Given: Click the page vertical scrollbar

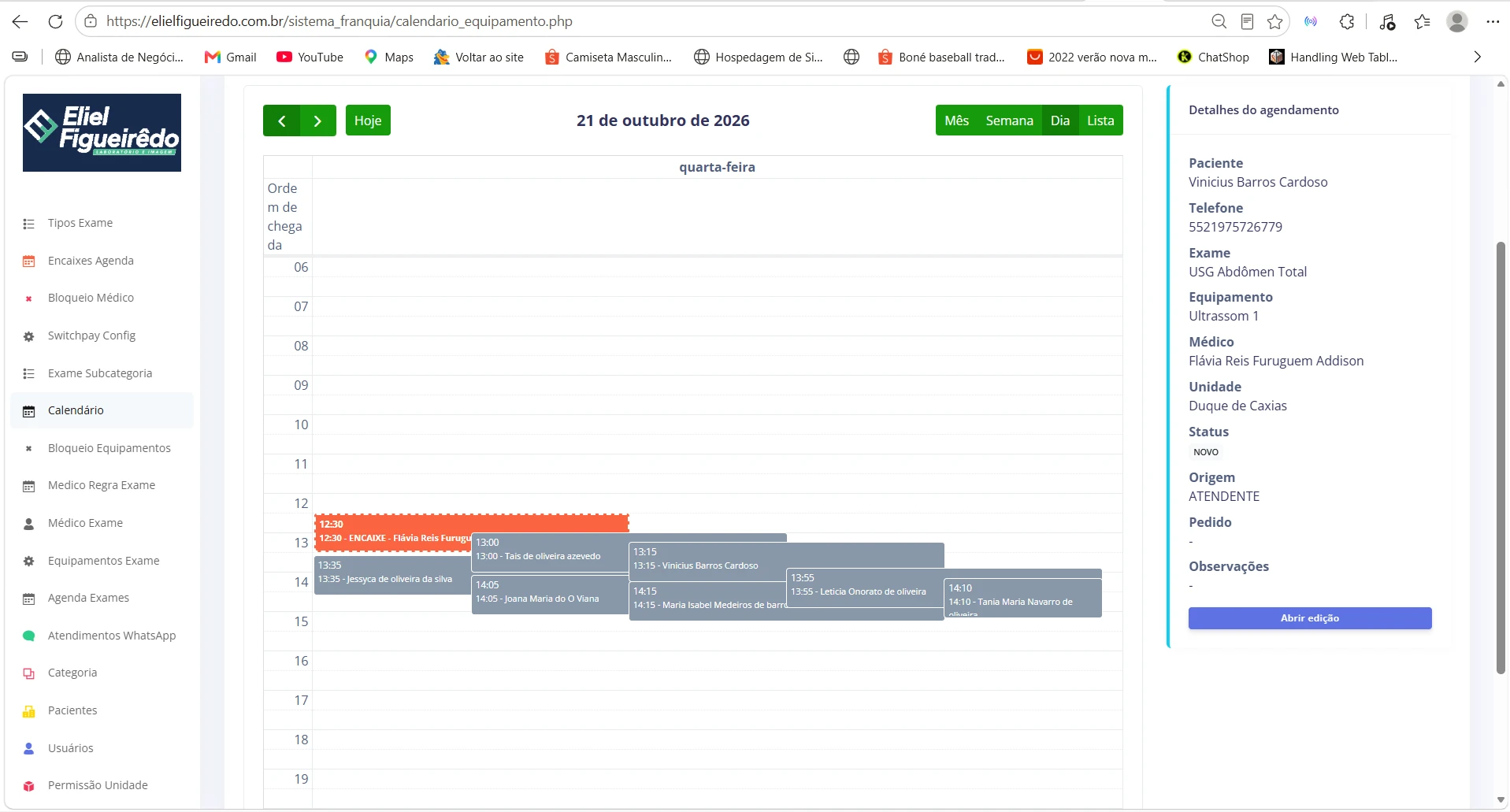Looking at the screenshot, I should pyautogui.click(x=1501, y=458).
